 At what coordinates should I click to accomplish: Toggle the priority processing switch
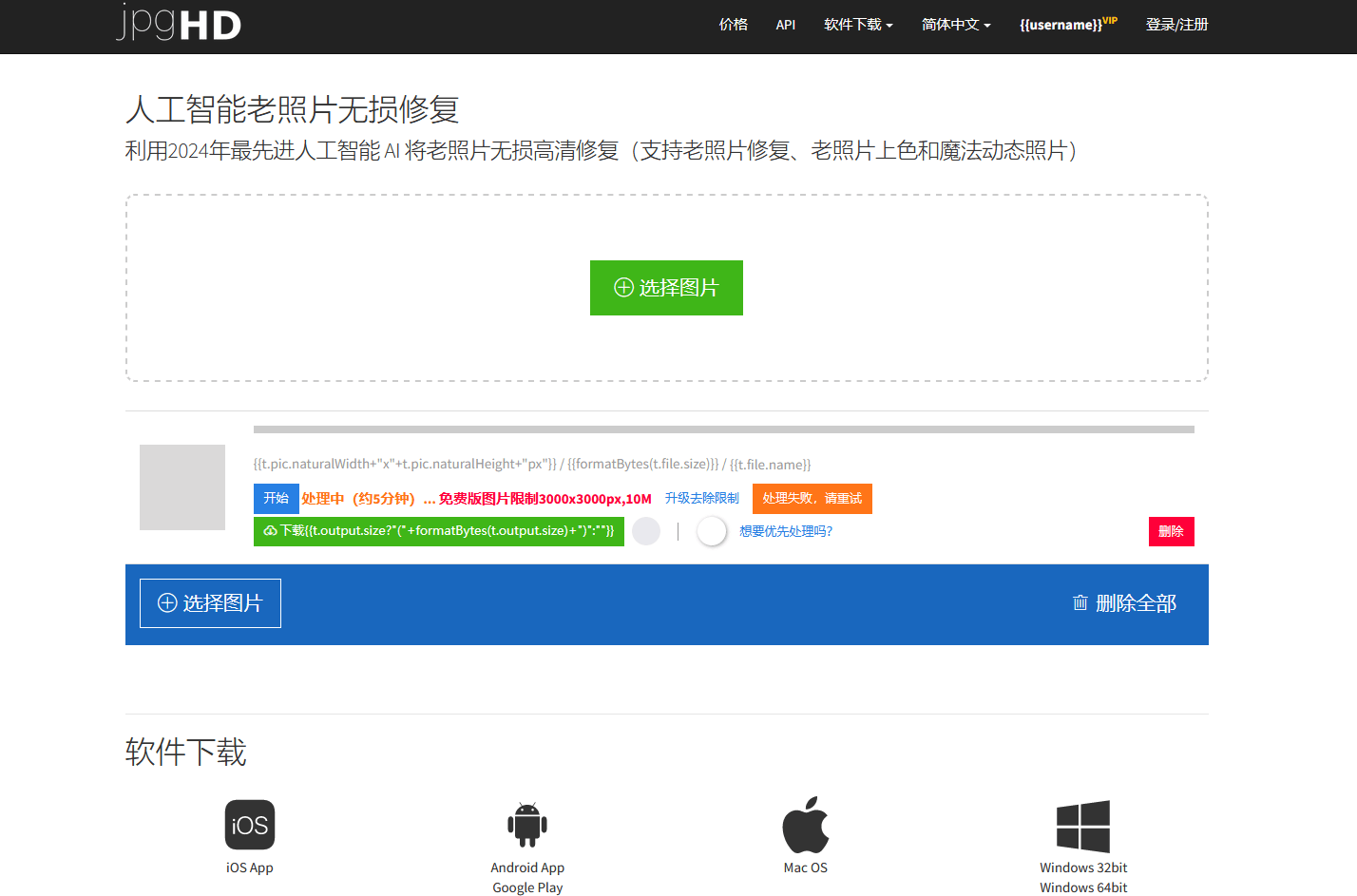point(712,531)
